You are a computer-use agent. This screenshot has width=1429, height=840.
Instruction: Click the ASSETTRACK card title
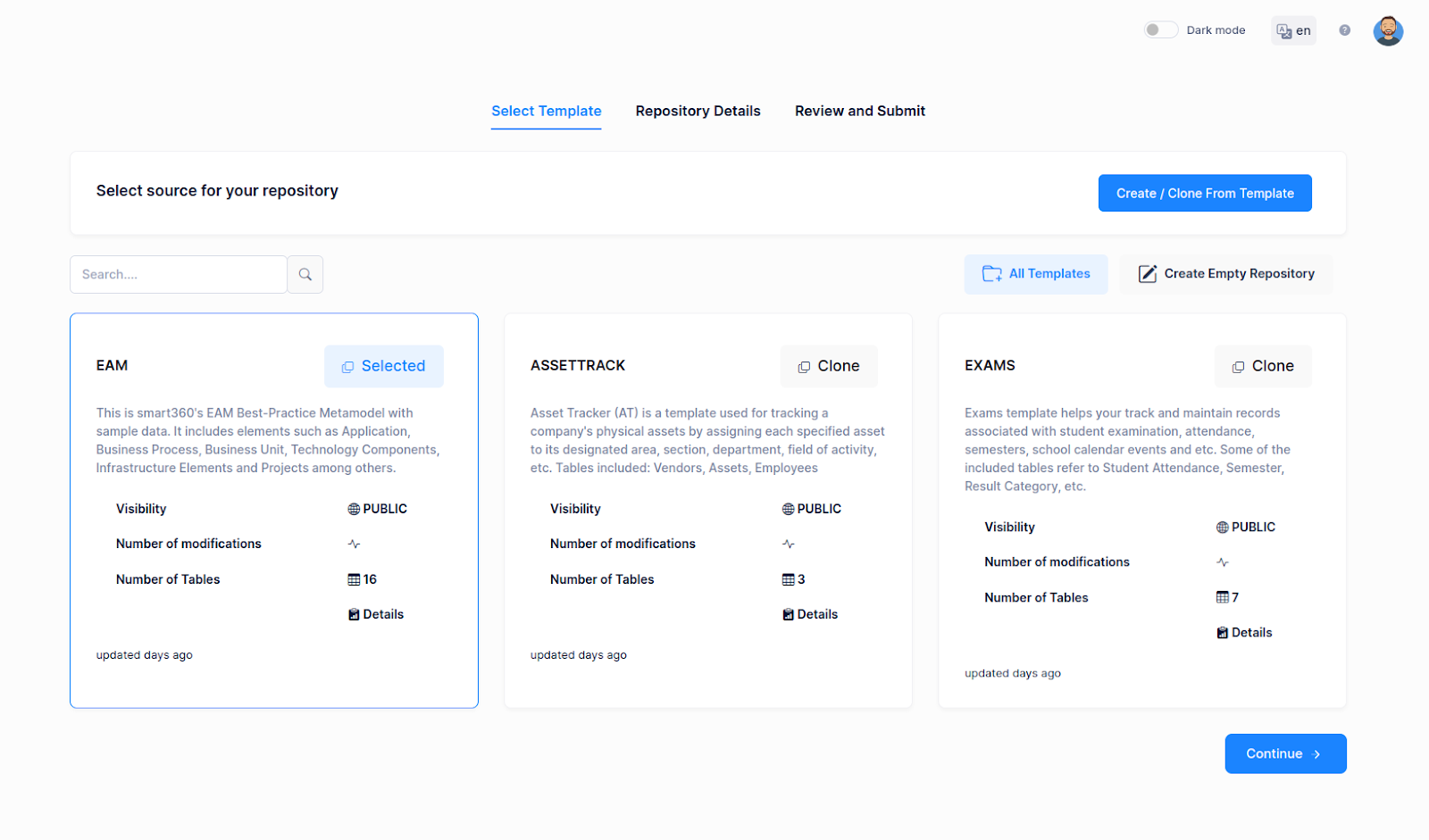point(578,365)
